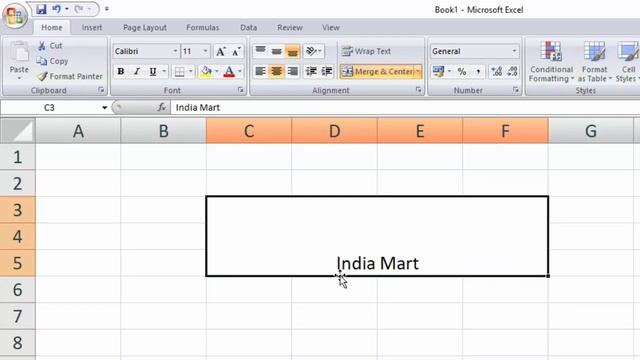
Task: Align text to the right
Action: pyautogui.click(x=292, y=71)
